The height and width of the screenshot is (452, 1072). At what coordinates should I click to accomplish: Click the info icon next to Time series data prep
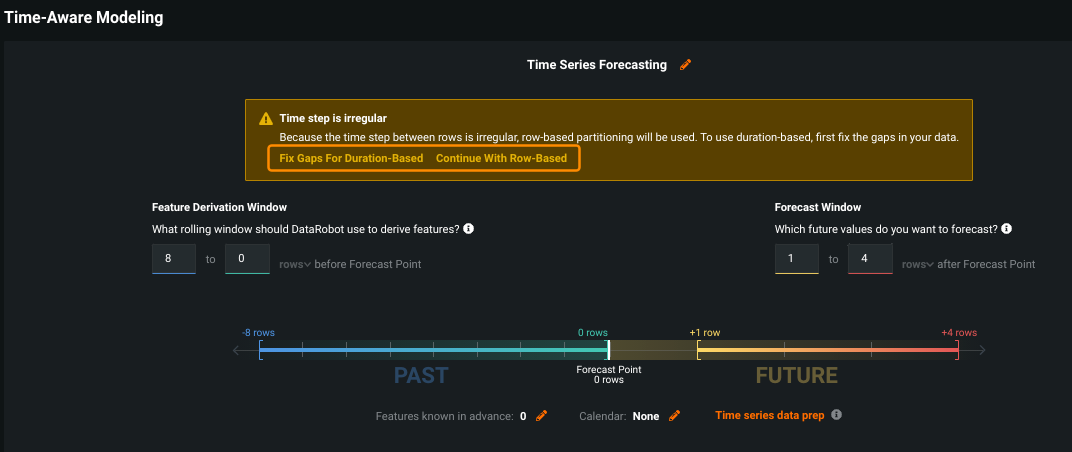pos(837,415)
